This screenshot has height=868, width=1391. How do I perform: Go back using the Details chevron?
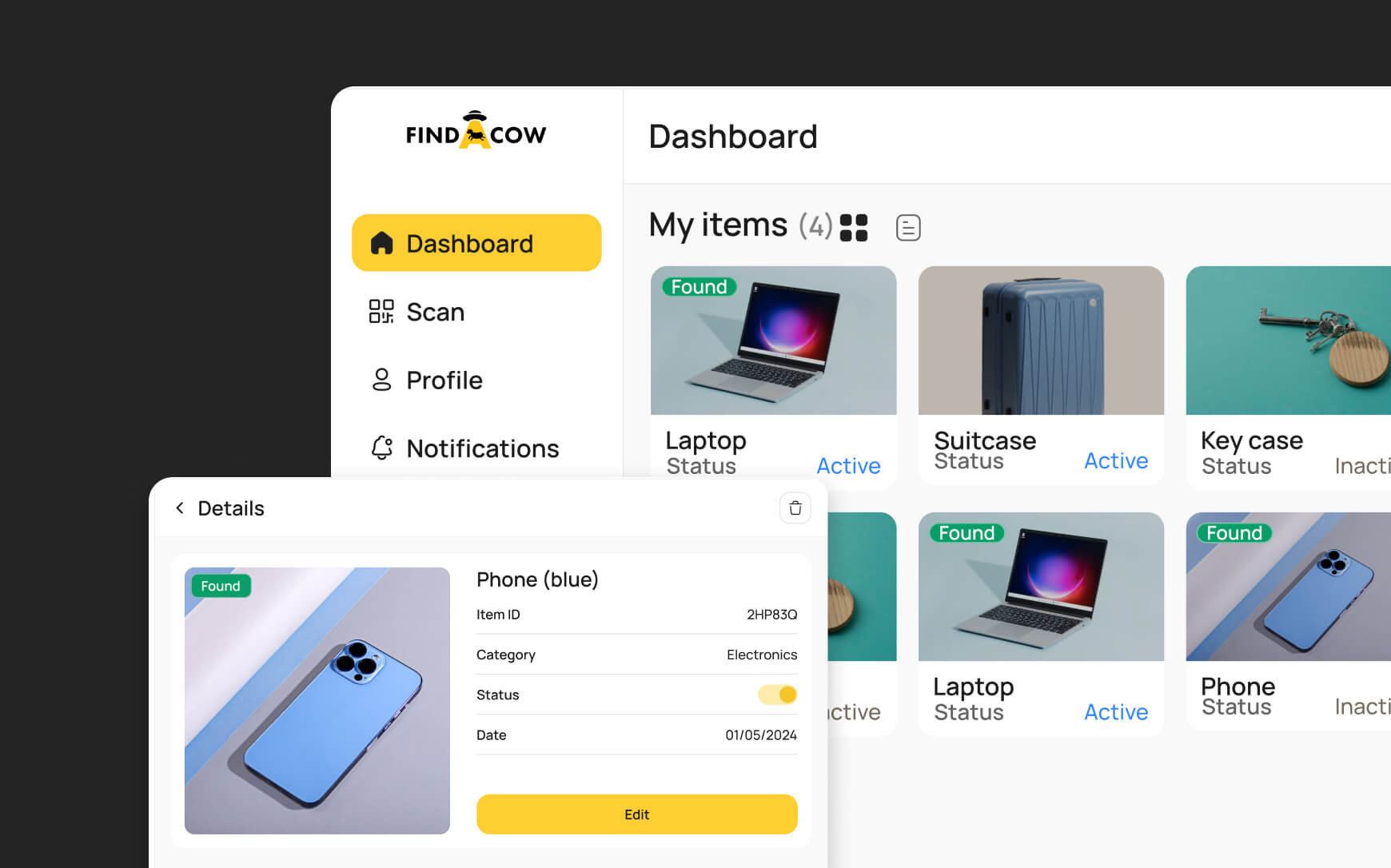click(180, 508)
